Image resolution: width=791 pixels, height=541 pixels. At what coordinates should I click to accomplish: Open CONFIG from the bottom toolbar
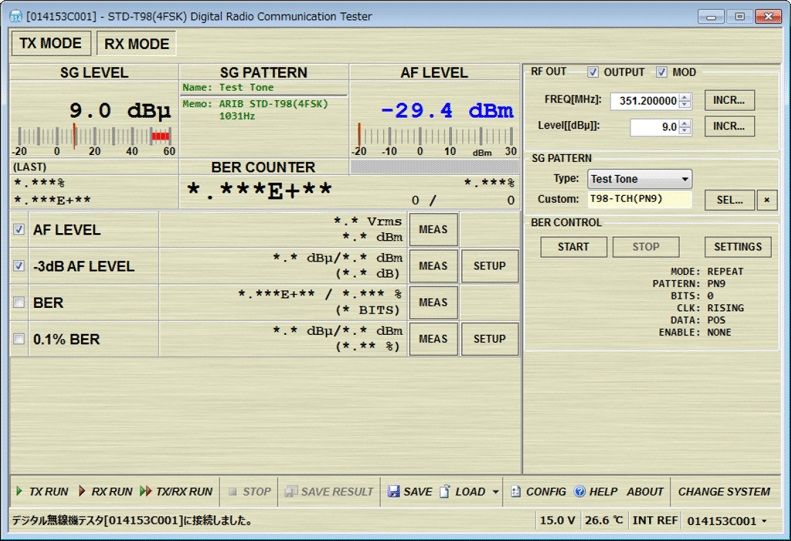coord(538,492)
